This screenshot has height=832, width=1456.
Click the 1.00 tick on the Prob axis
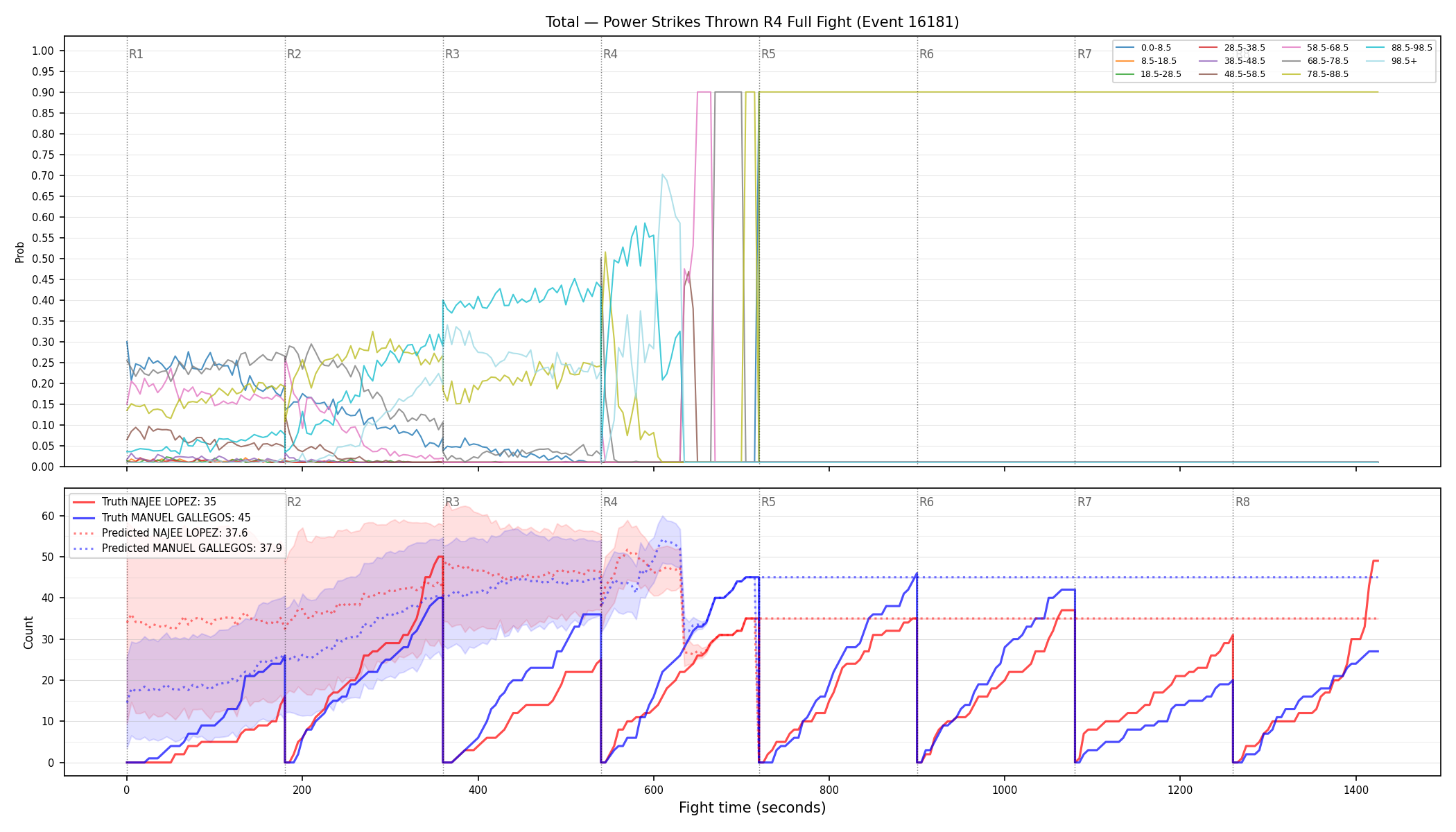point(43,51)
